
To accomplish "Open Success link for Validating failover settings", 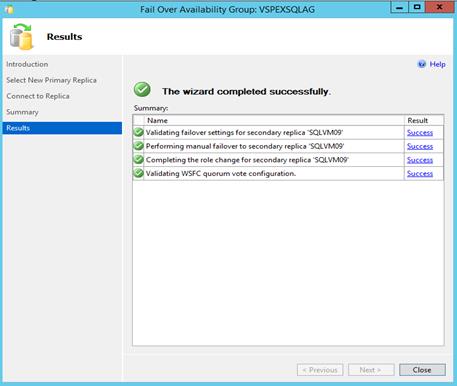I will pos(420,133).
